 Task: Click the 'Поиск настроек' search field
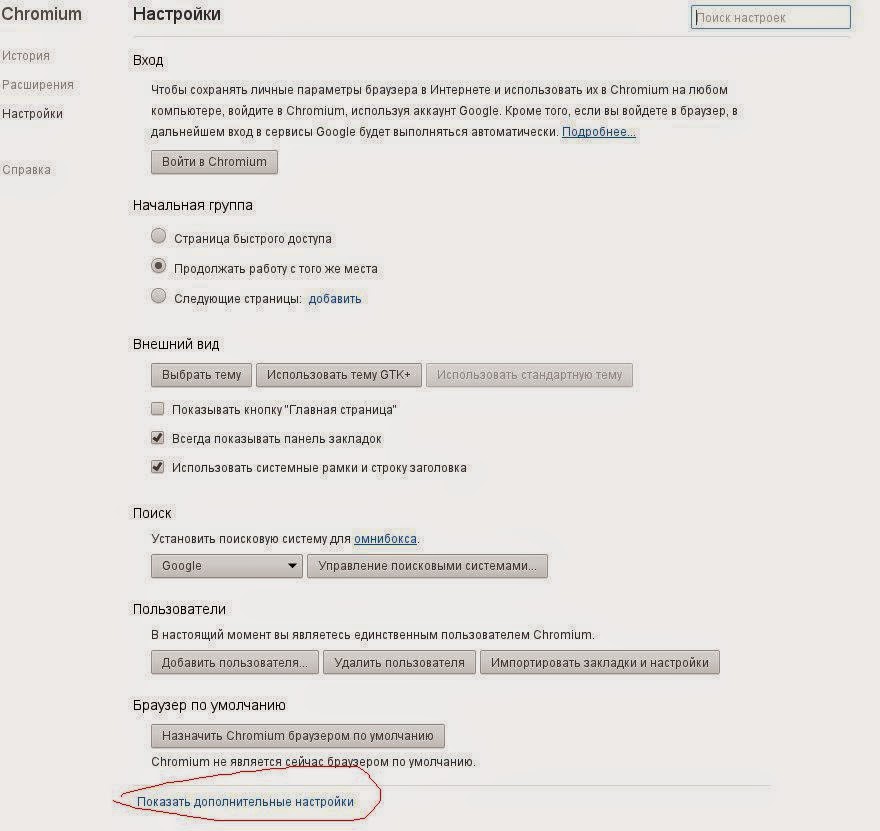click(770, 18)
